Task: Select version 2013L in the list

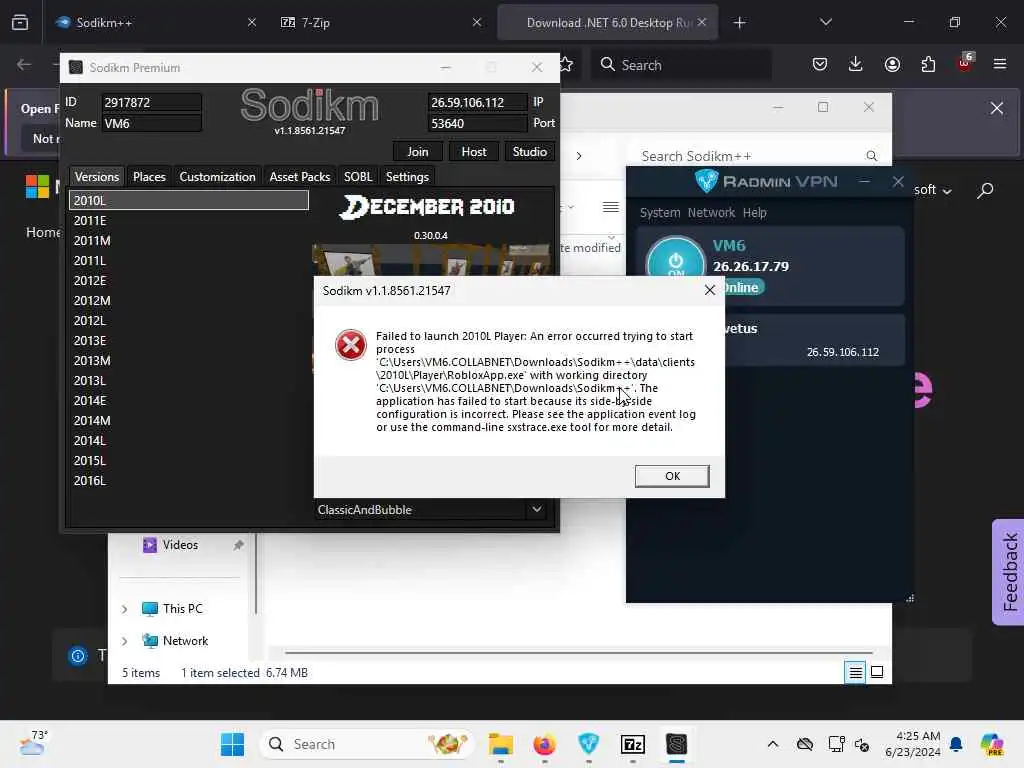Action: coord(189,380)
